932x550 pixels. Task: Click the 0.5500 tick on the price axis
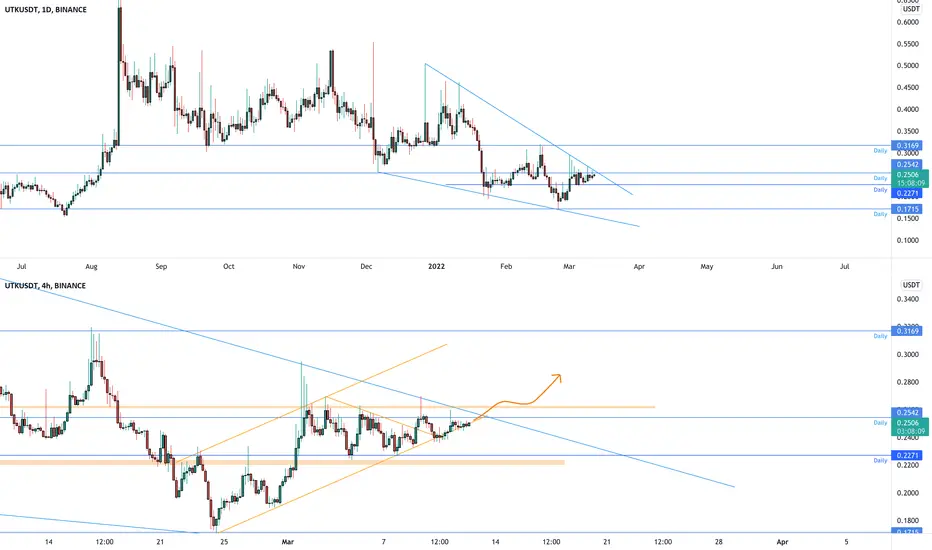[907, 44]
